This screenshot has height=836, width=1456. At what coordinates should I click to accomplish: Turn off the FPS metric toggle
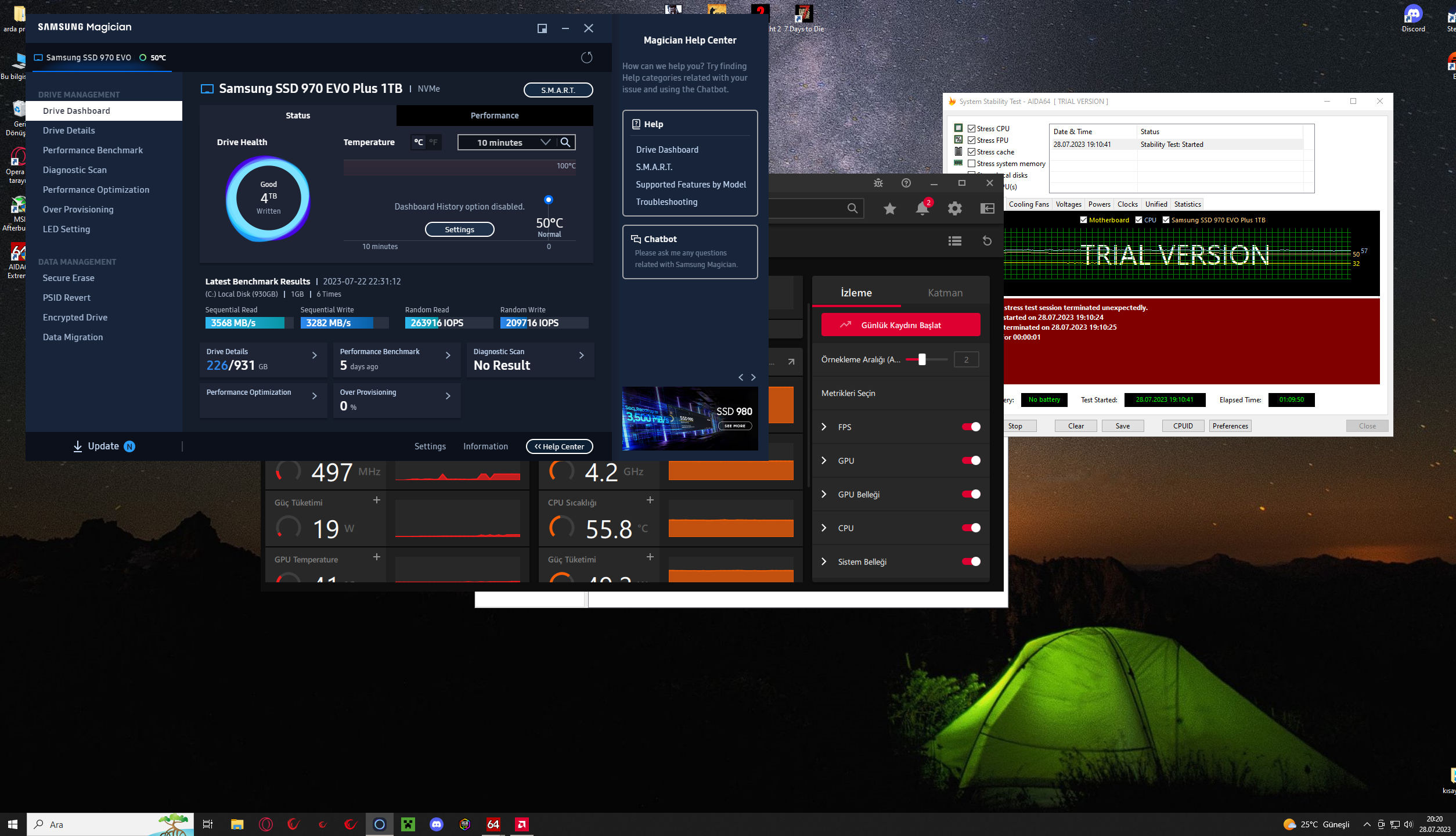pos(971,427)
